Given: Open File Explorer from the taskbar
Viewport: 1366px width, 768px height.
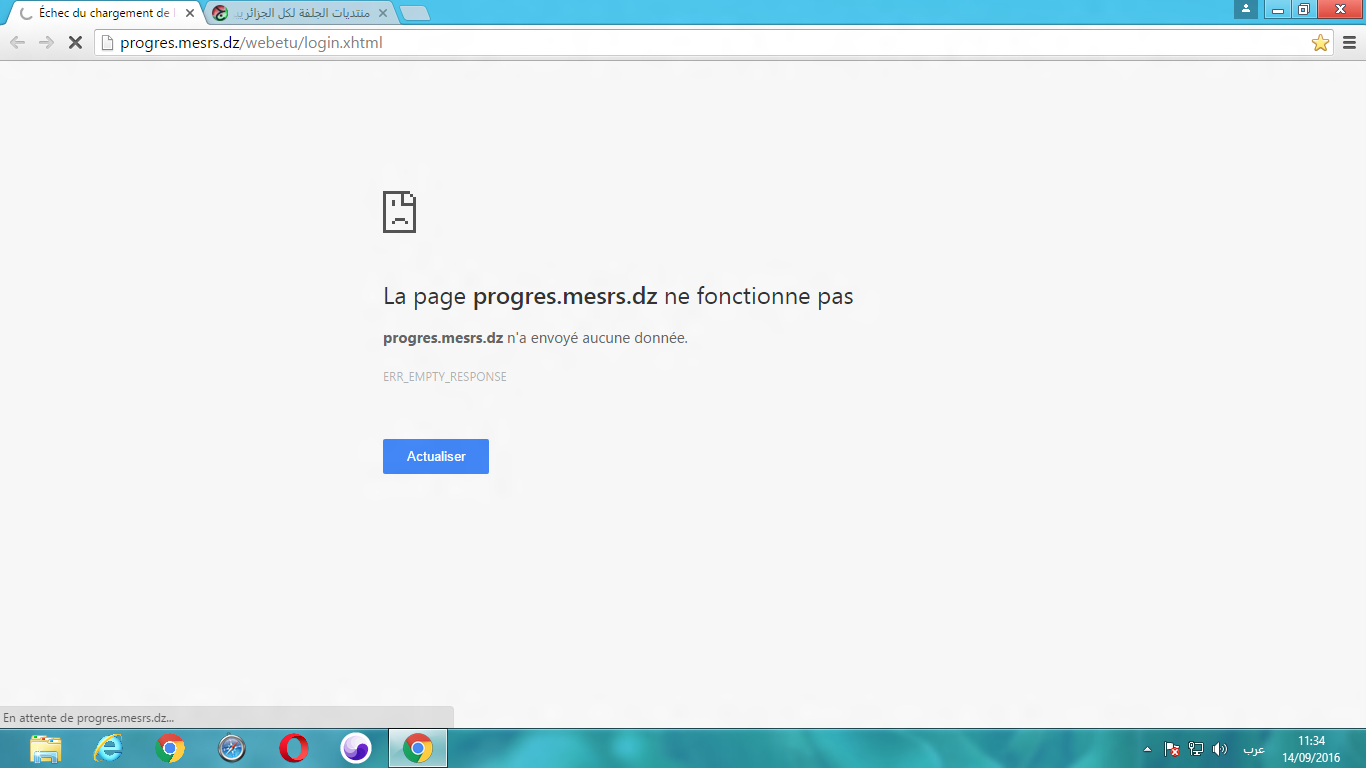Looking at the screenshot, I should click(46, 748).
